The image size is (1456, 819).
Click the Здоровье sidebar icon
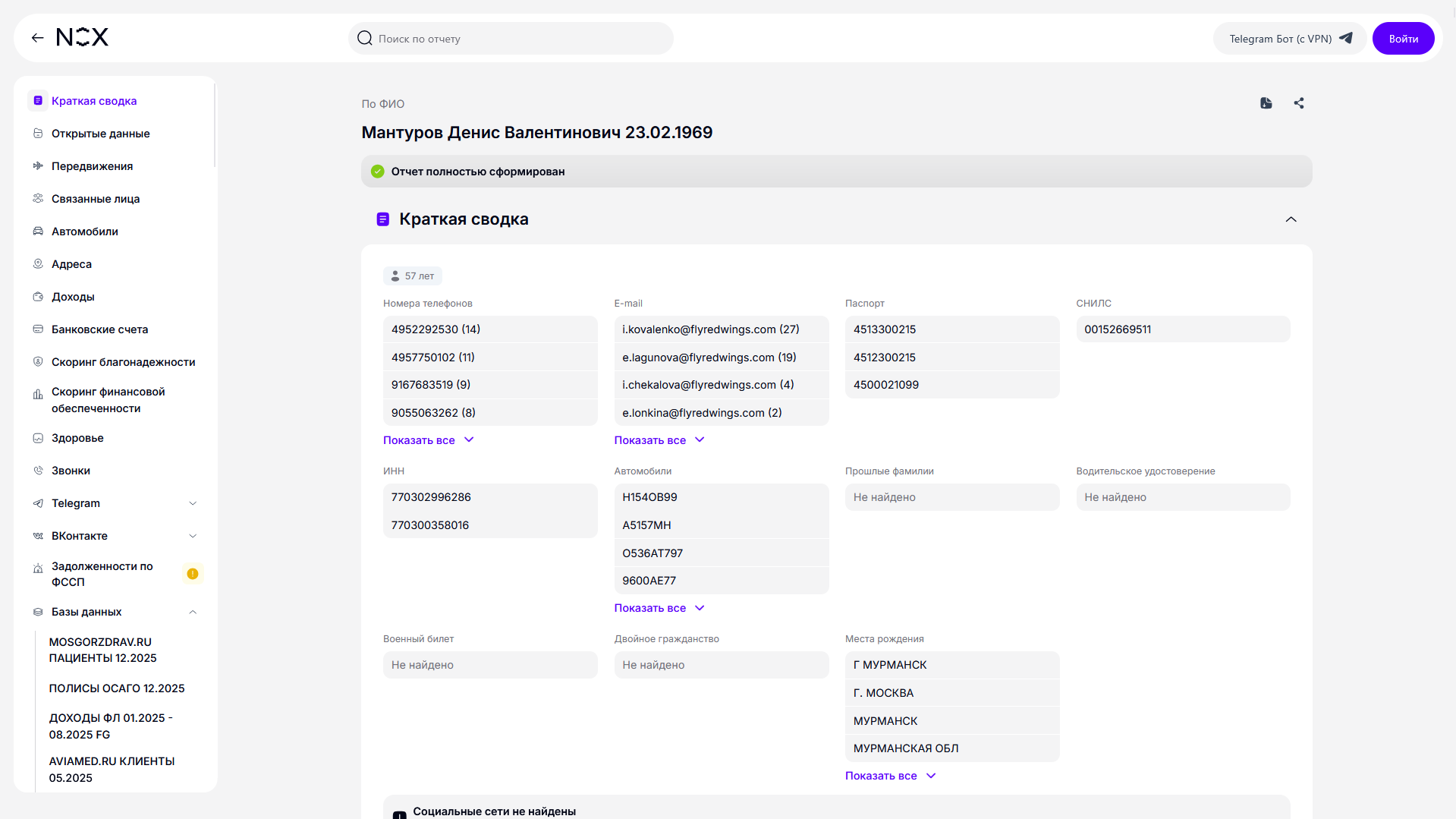tap(38, 438)
